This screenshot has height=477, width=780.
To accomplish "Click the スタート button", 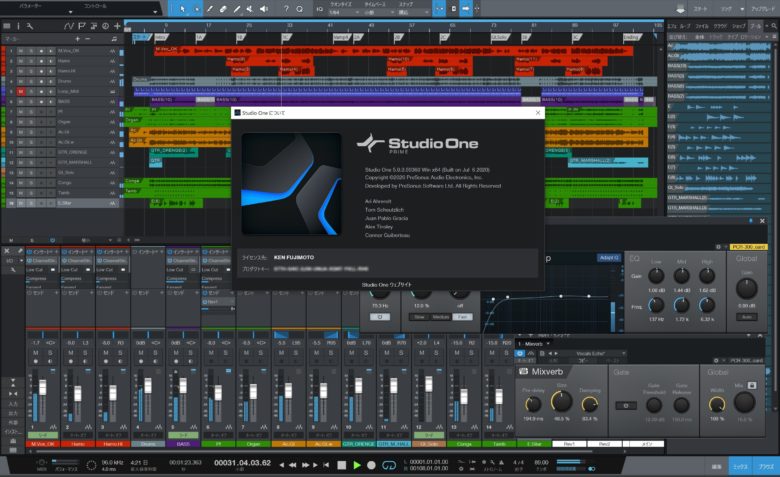I will 701,9.
